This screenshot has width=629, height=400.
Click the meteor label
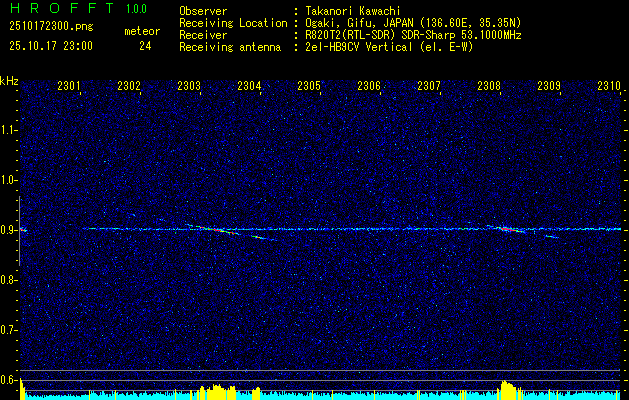pyautogui.click(x=142, y=31)
